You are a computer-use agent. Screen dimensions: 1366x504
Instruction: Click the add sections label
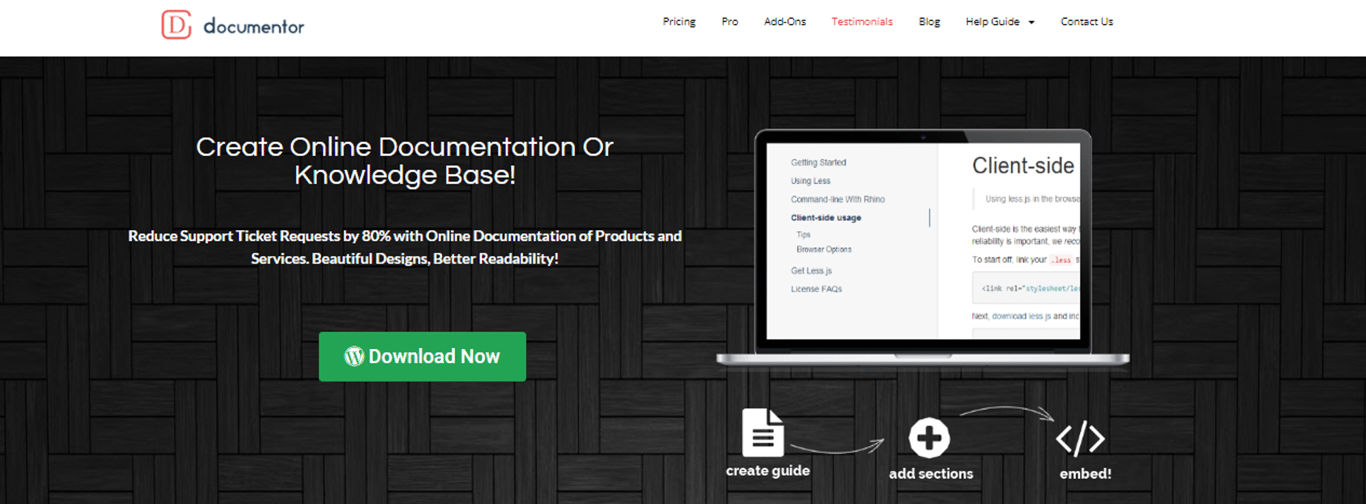click(931, 474)
